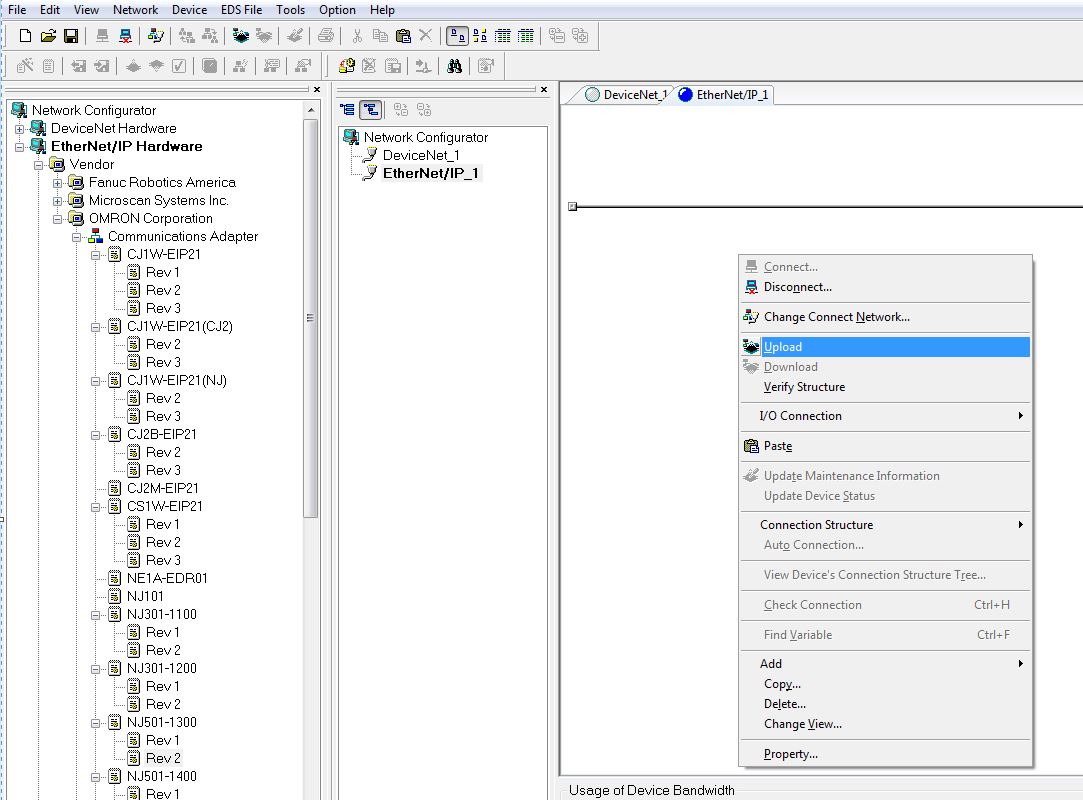This screenshot has width=1083, height=800.
Task: Open the Add submenu in context menu
Action: 885,664
